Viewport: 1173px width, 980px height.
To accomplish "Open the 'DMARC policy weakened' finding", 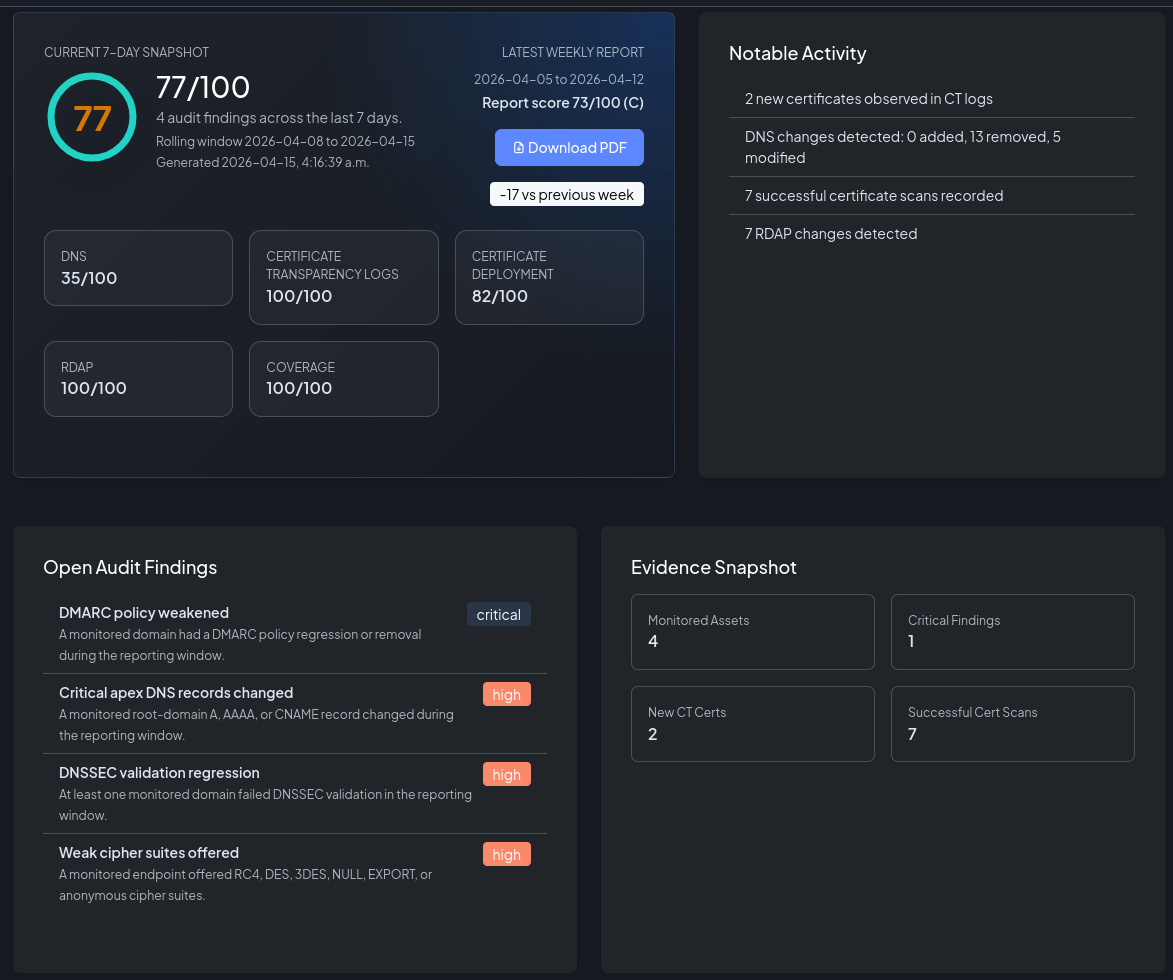I will [x=295, y=634].
